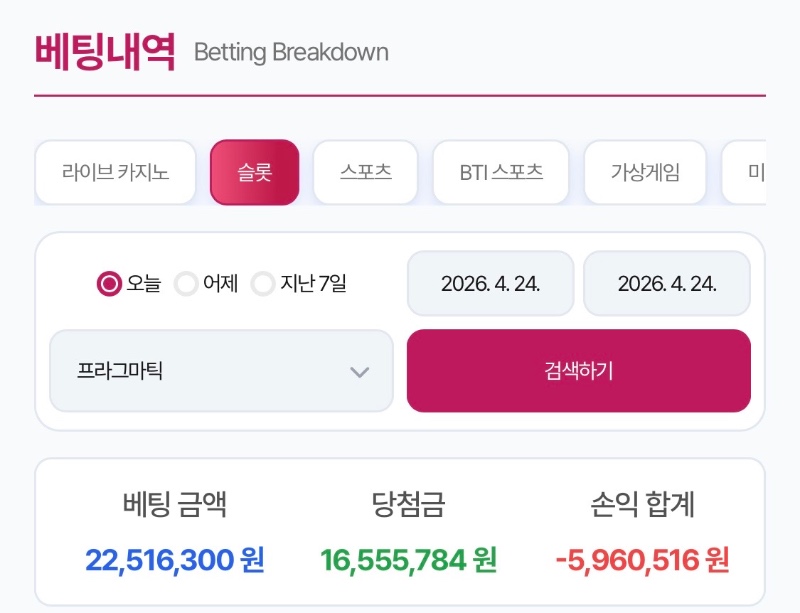Choose the 지난 7일 date range option

point(264,284)
